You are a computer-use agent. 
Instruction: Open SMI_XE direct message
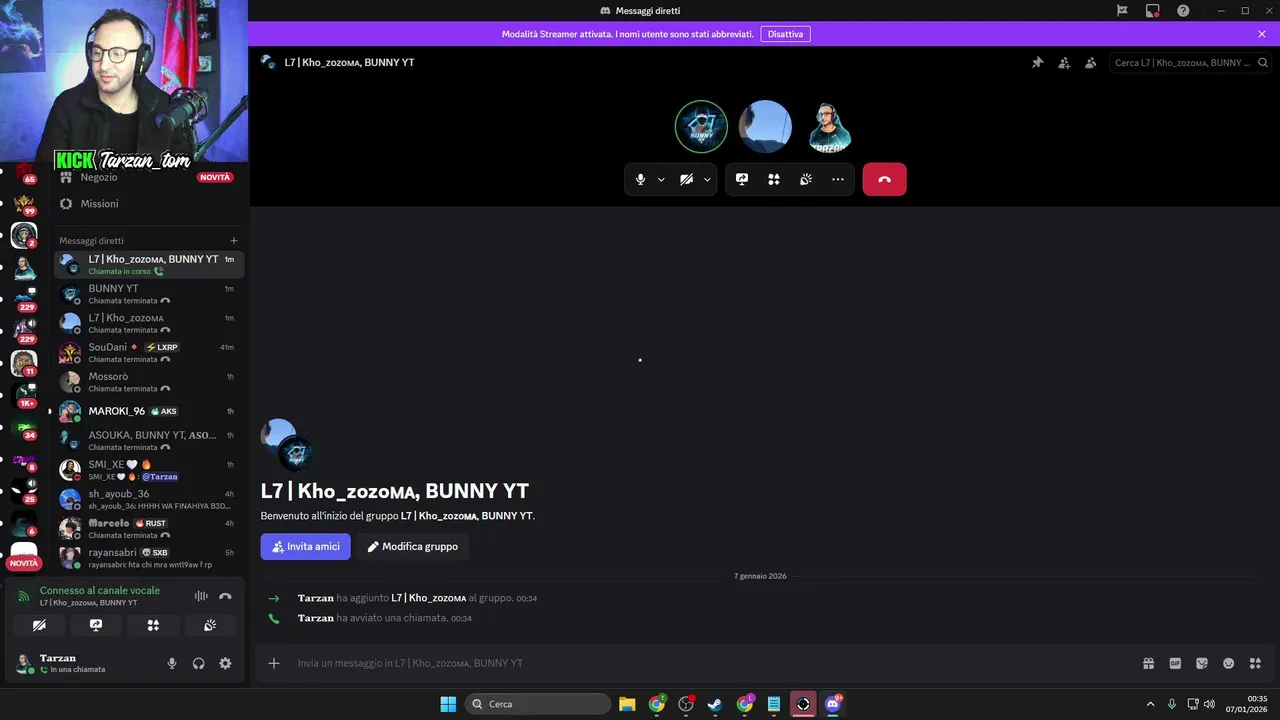click(x=148, y=470)
